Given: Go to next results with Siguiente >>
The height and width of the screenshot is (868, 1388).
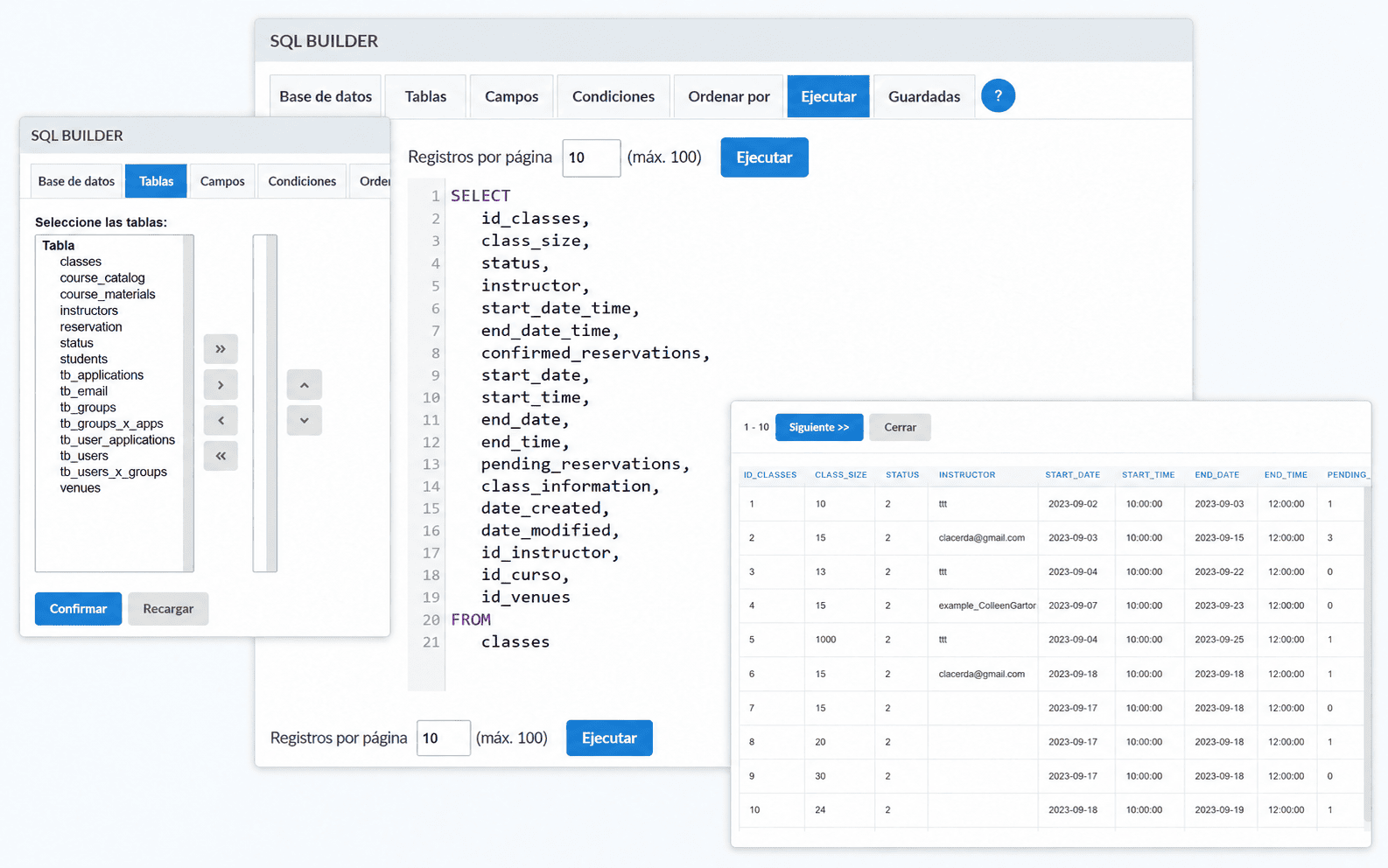Looking at the screenshot, I should 819,427.
